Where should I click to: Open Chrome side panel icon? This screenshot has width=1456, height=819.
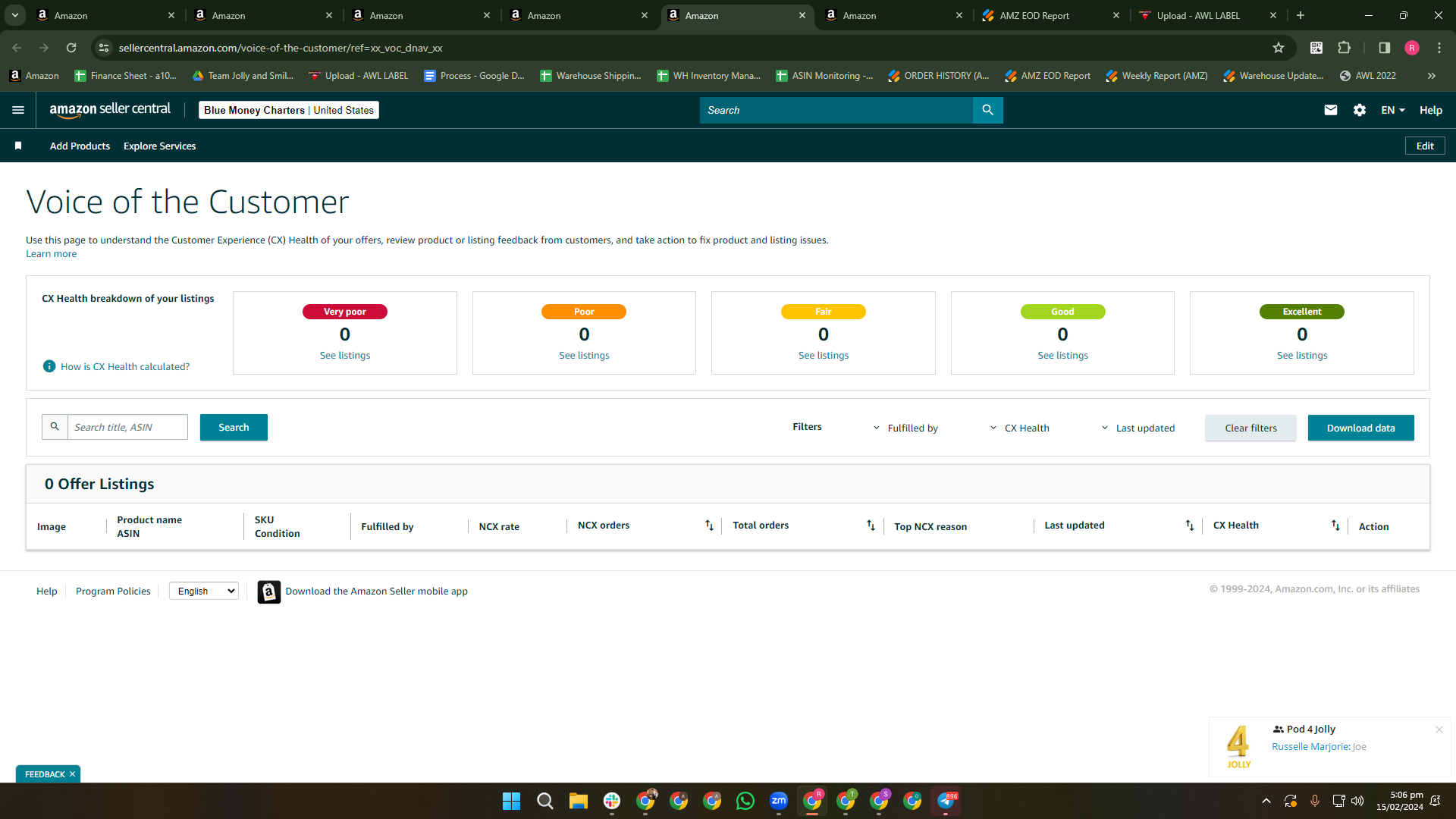point(1384,48)
